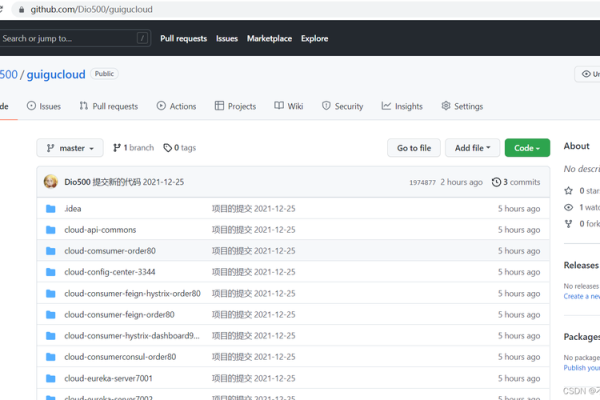
Task: Click Pull requests in top navigation bar
Action: pyautogui.click(x=184, y=39)
